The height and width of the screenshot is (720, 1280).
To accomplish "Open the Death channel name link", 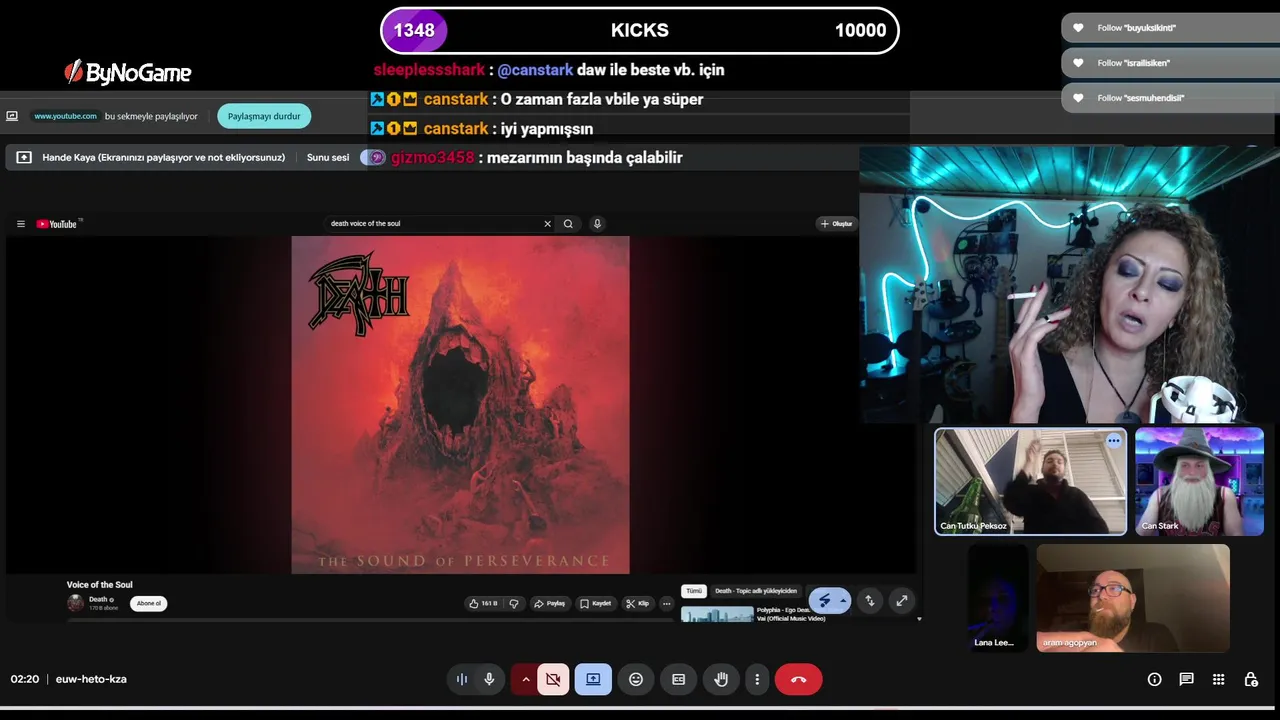I will tap(98, 599).
